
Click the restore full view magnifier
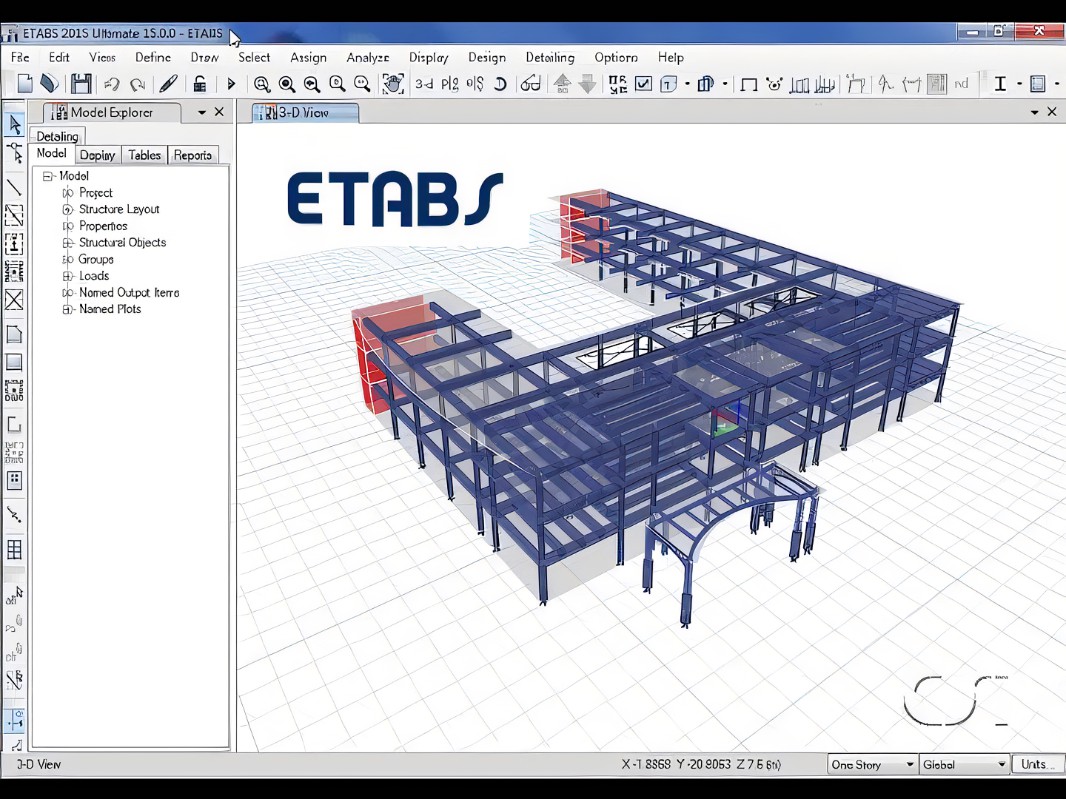[x=287, y=84]
